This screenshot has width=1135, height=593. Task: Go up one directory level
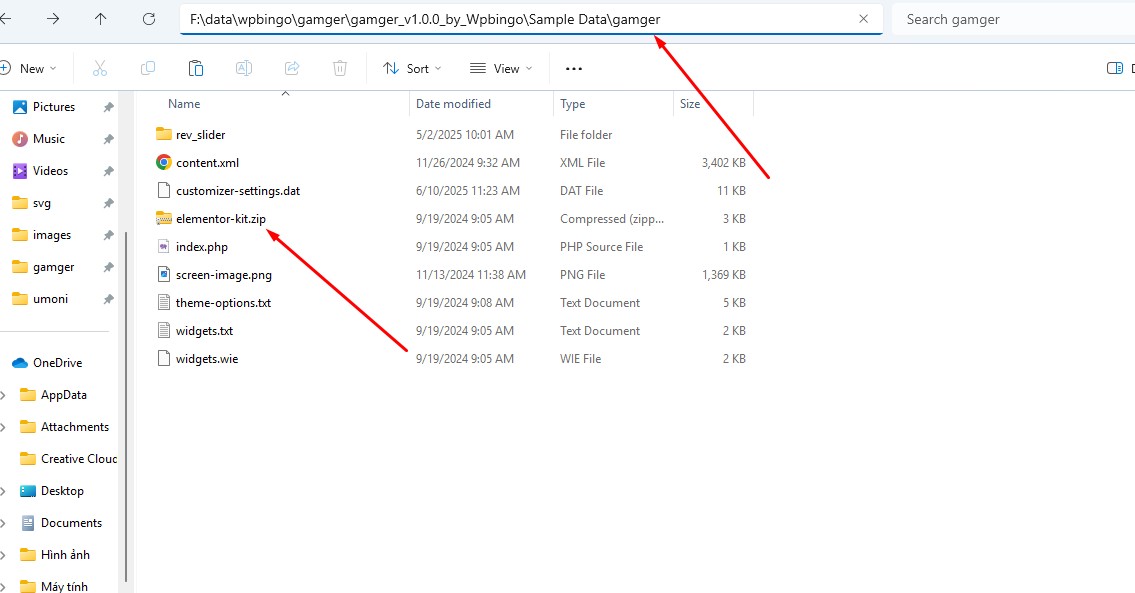(100, 19)
